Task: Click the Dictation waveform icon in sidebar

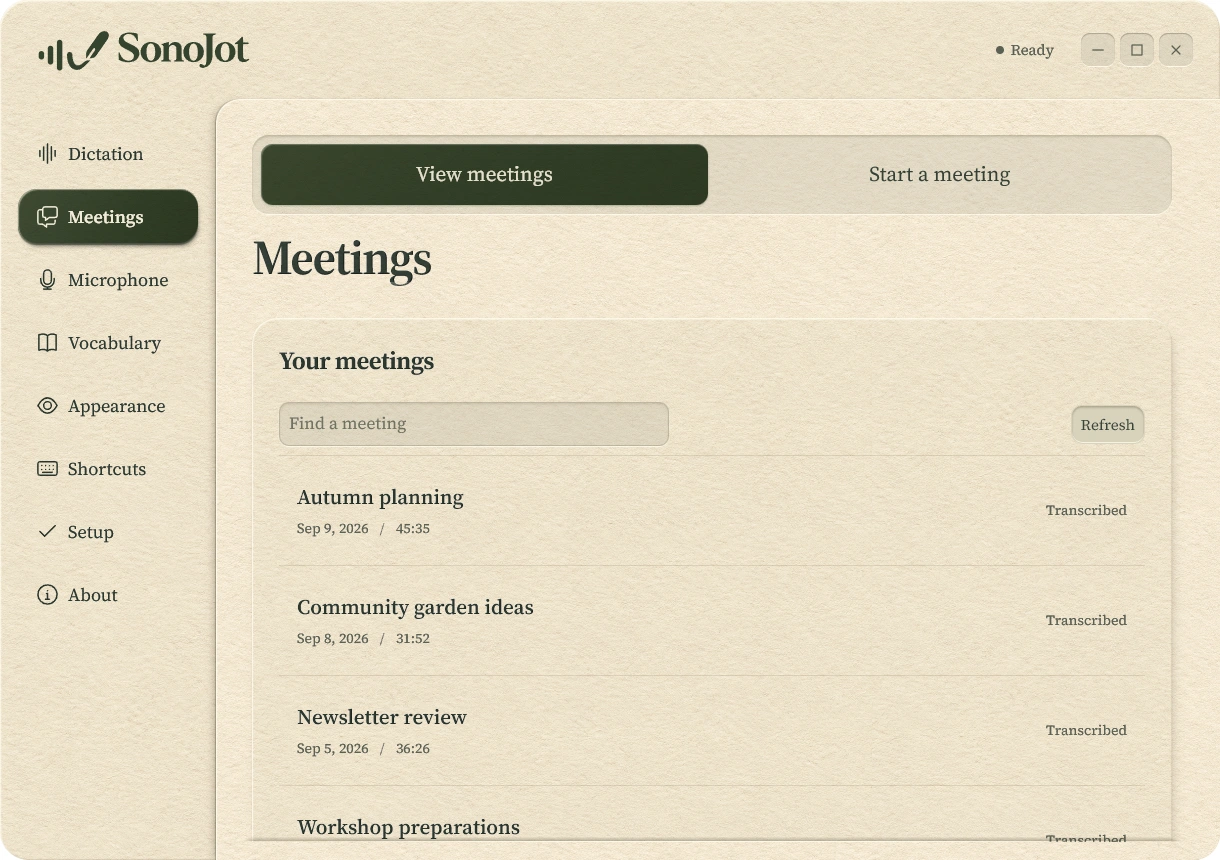Action: point(47,154)
